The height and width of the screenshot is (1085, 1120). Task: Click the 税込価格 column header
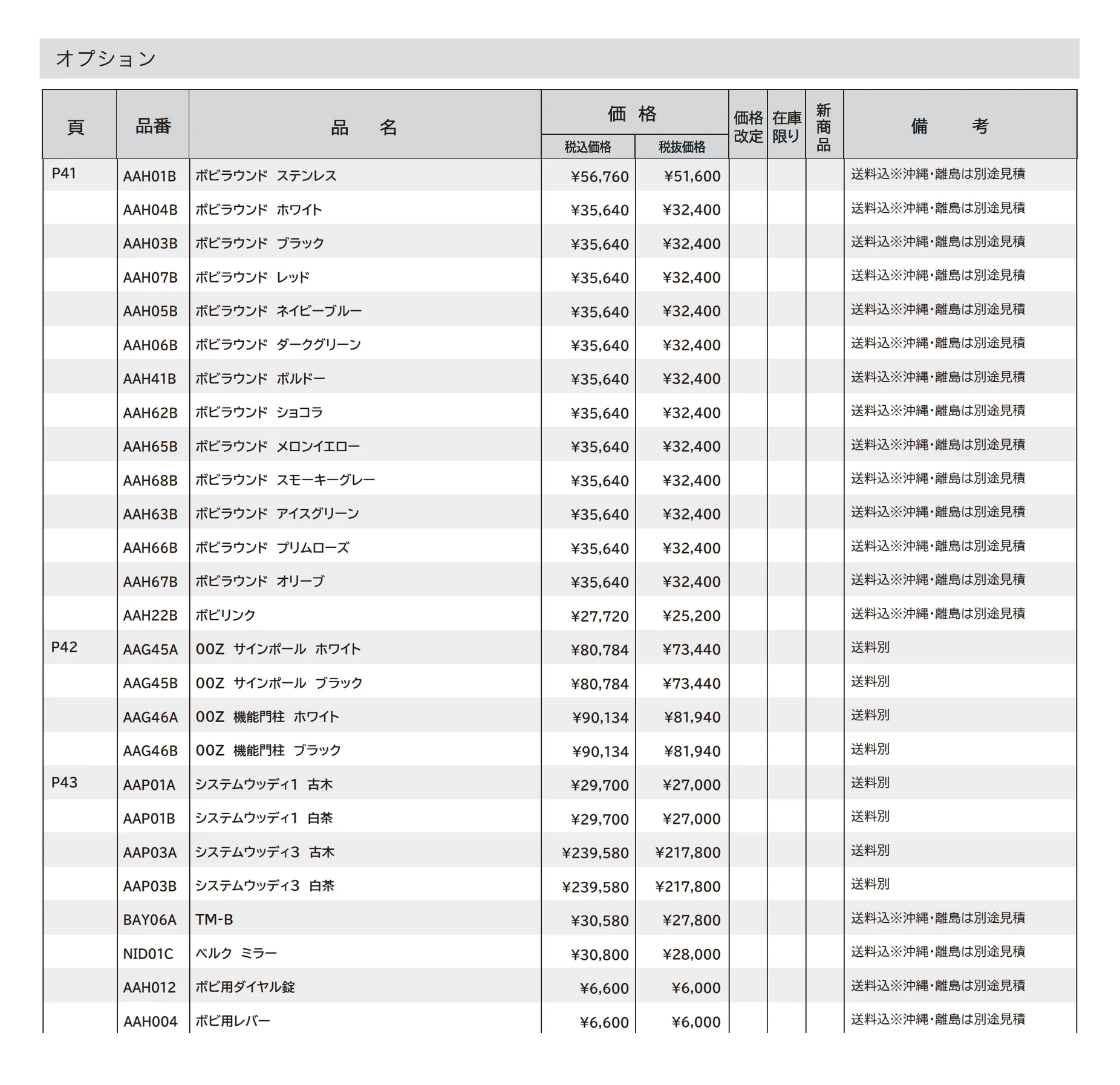coord(588,147)
